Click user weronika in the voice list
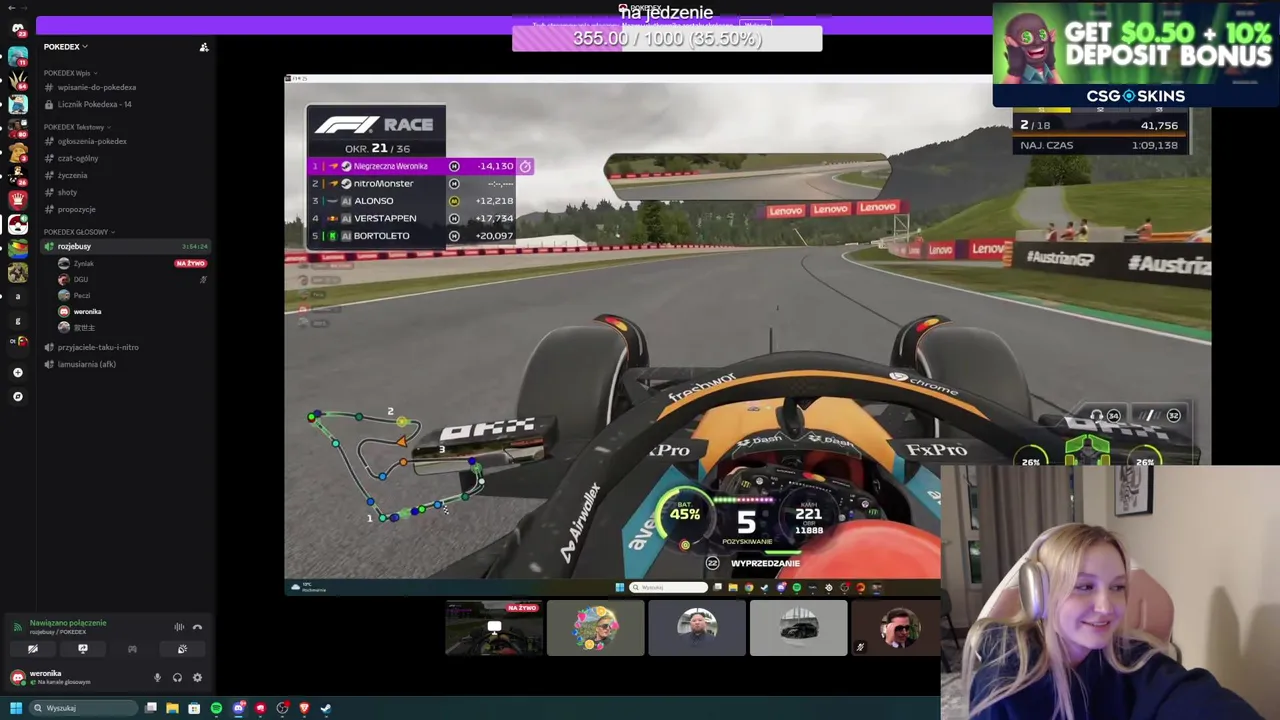Image resolution: width=1280 pixels, height=720 pixels. (x=87, y=311)
